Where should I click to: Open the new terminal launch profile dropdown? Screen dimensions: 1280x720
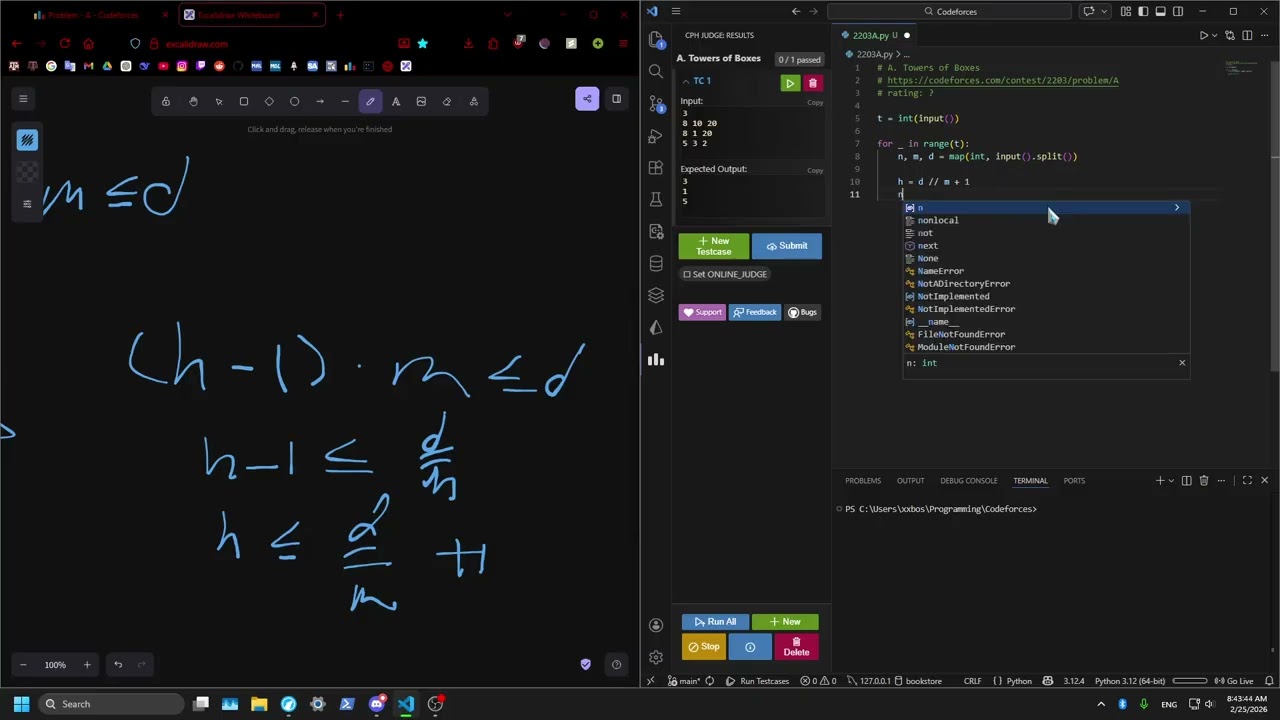pyautogui.click(x=1171, y=481)
